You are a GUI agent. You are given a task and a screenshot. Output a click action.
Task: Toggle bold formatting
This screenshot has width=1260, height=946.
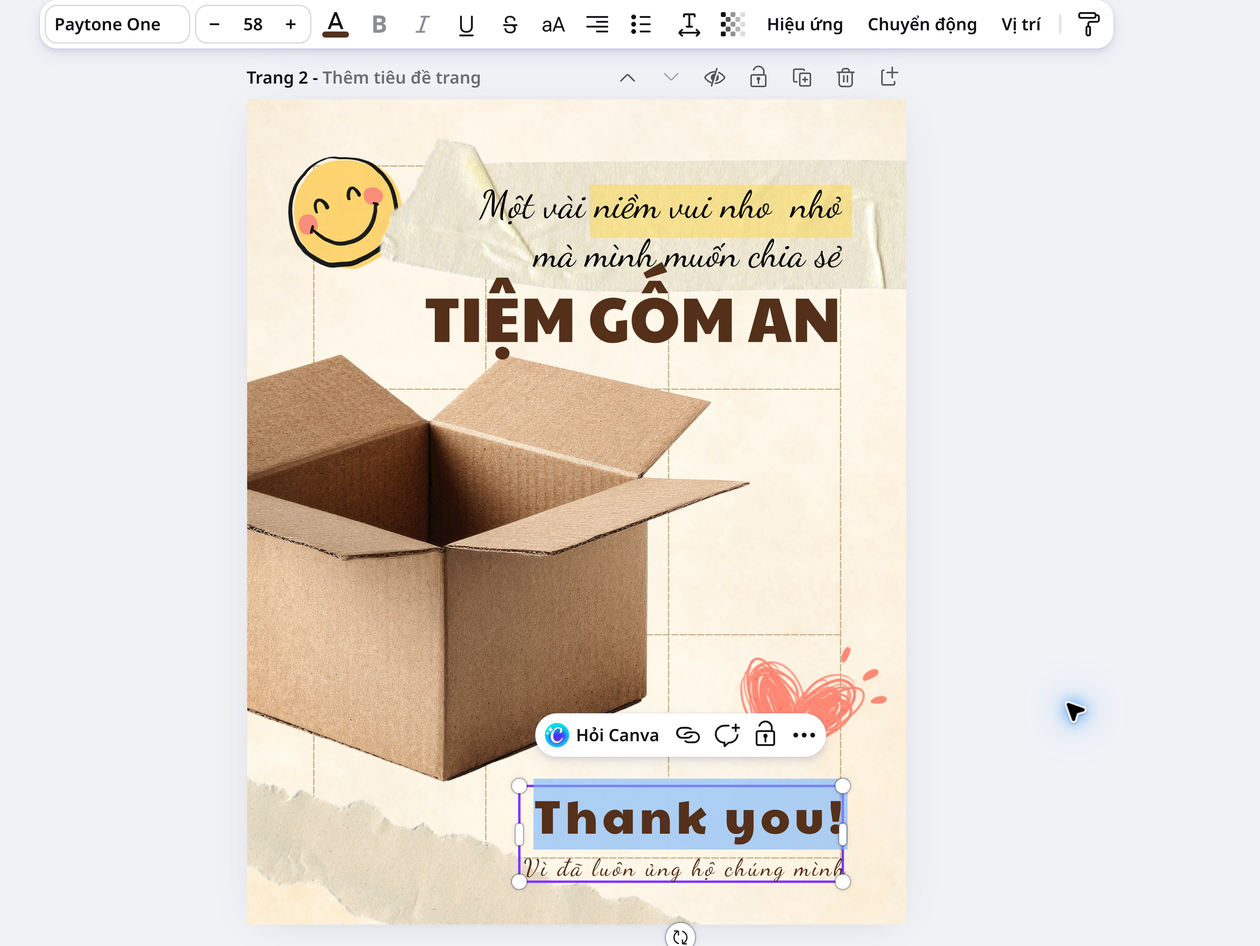(x=379, y=24)
